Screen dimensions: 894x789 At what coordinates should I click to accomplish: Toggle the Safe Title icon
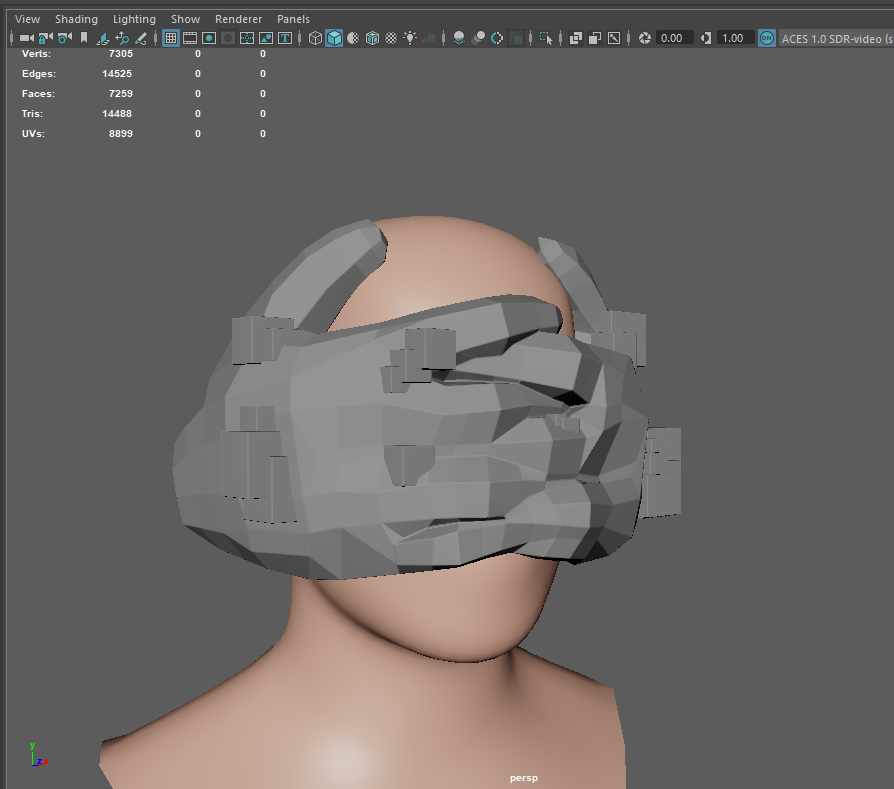coord(285,38)
